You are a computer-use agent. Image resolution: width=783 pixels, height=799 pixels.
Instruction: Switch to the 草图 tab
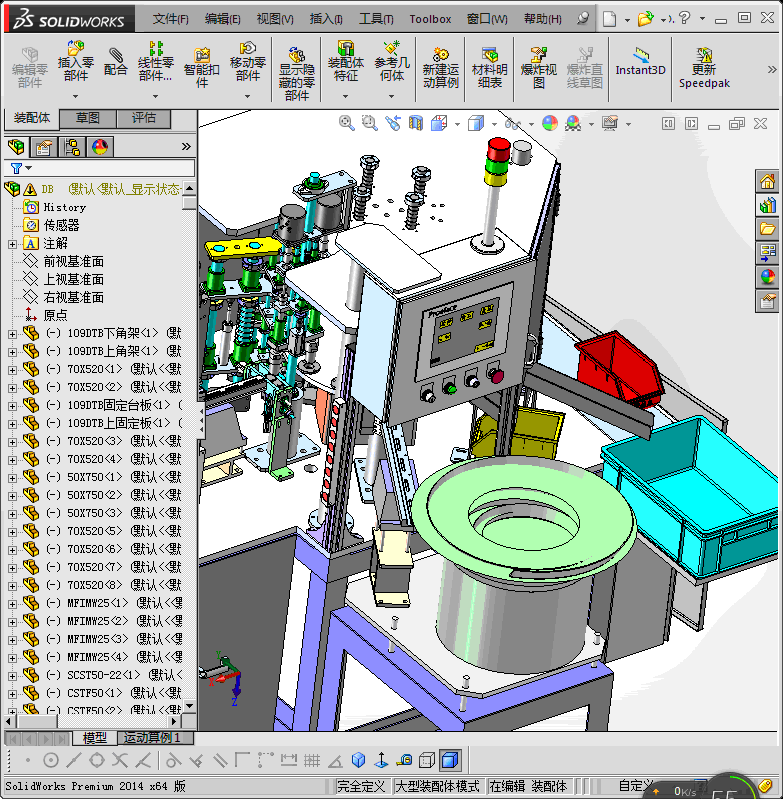88,118
